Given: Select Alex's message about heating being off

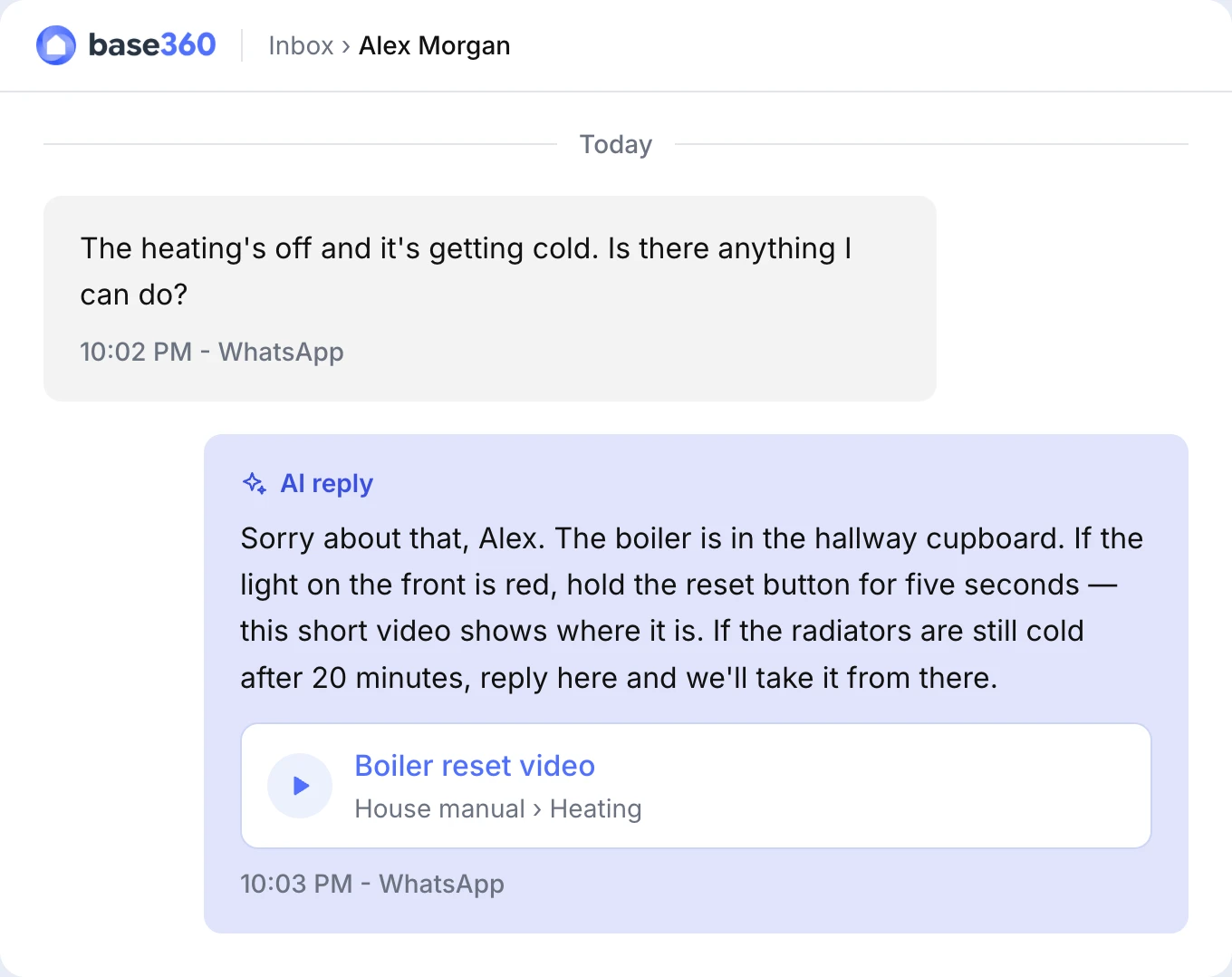Looking at the screenshot, I should click(x=466, y=271).
